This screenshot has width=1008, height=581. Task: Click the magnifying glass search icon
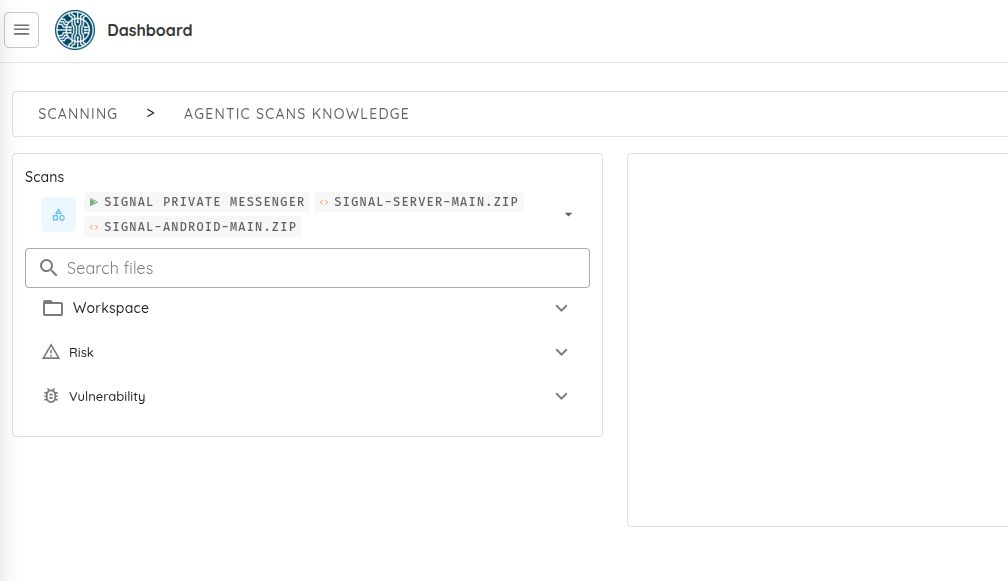point(48,267)
